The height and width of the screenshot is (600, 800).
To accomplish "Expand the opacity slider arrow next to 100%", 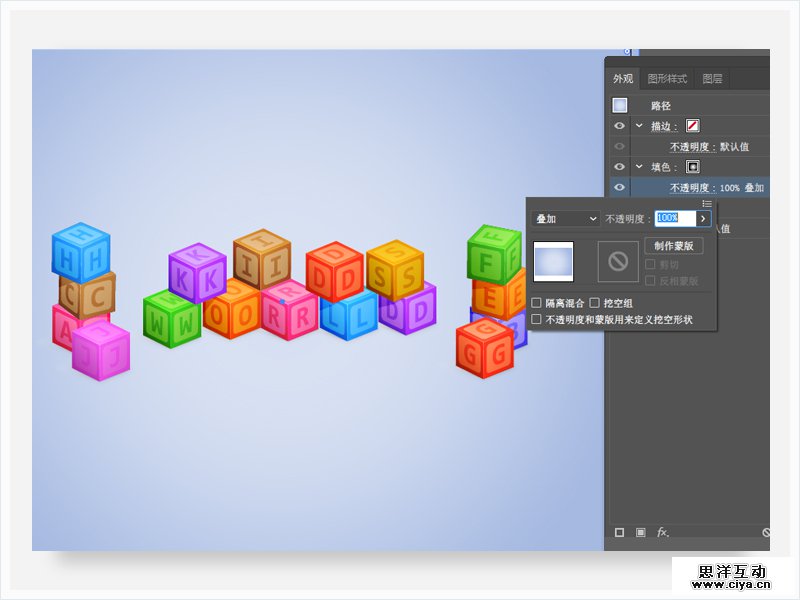I will point(702,218).
